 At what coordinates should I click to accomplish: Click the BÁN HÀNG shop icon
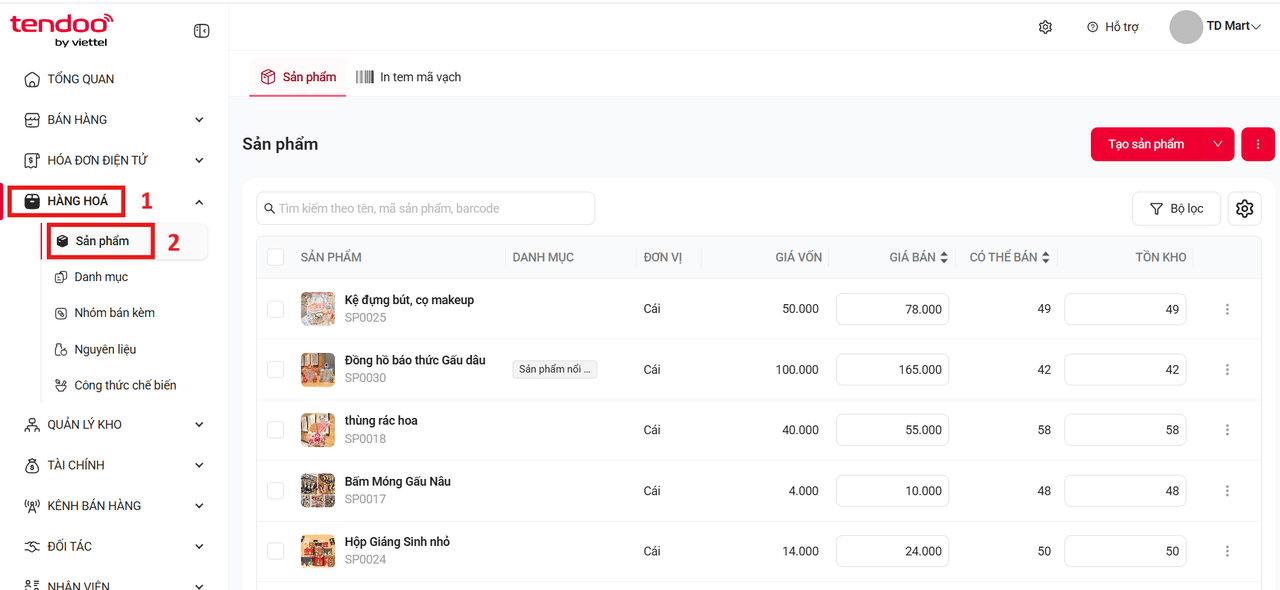coord(32,120)
